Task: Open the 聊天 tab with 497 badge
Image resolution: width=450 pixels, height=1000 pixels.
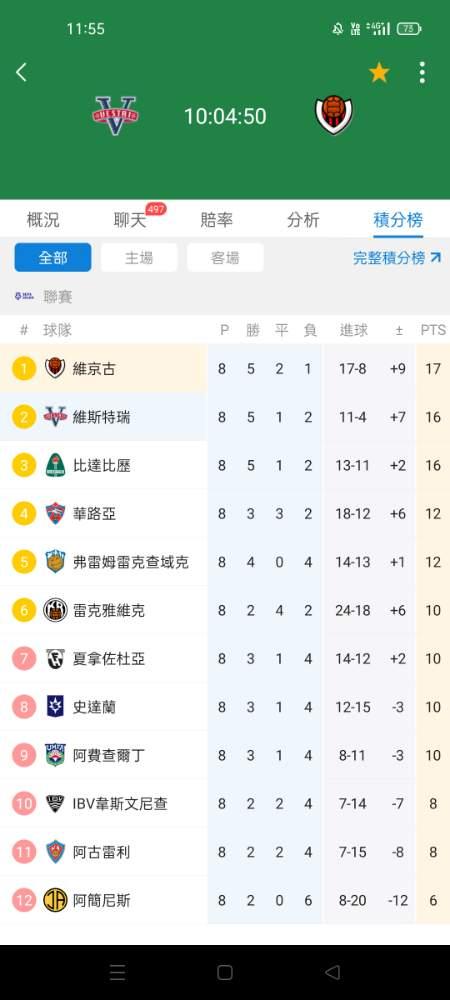Action: 130,220
